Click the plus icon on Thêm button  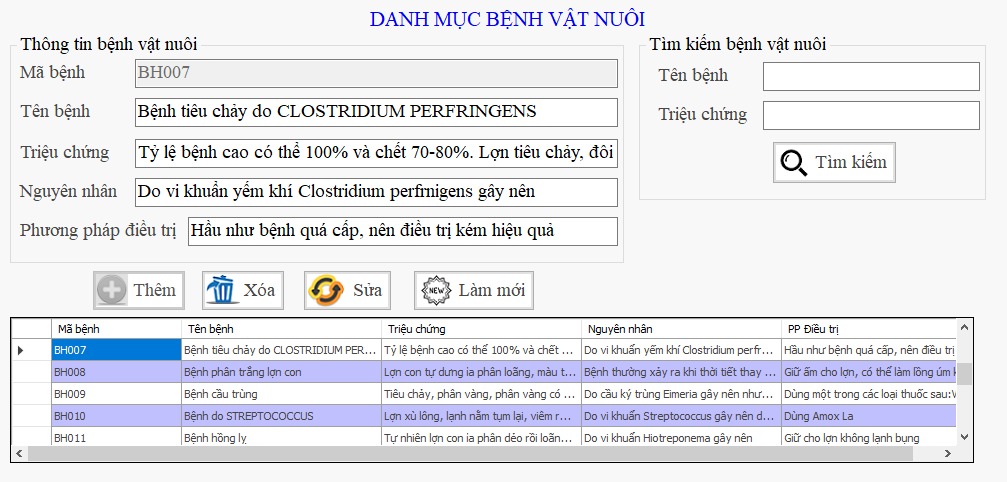coord(112,290)
